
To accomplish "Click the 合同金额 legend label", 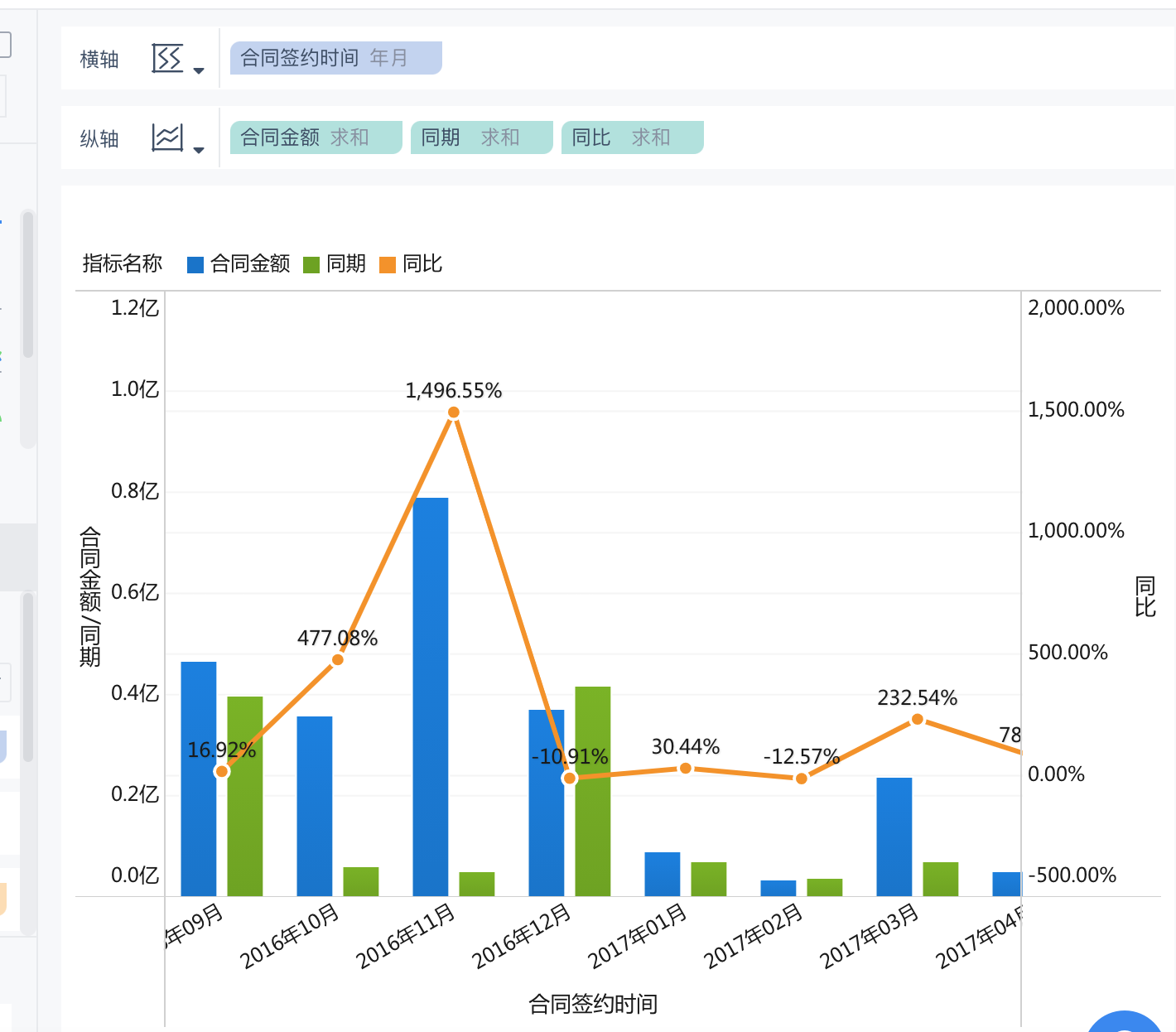I will pos(250,264).
